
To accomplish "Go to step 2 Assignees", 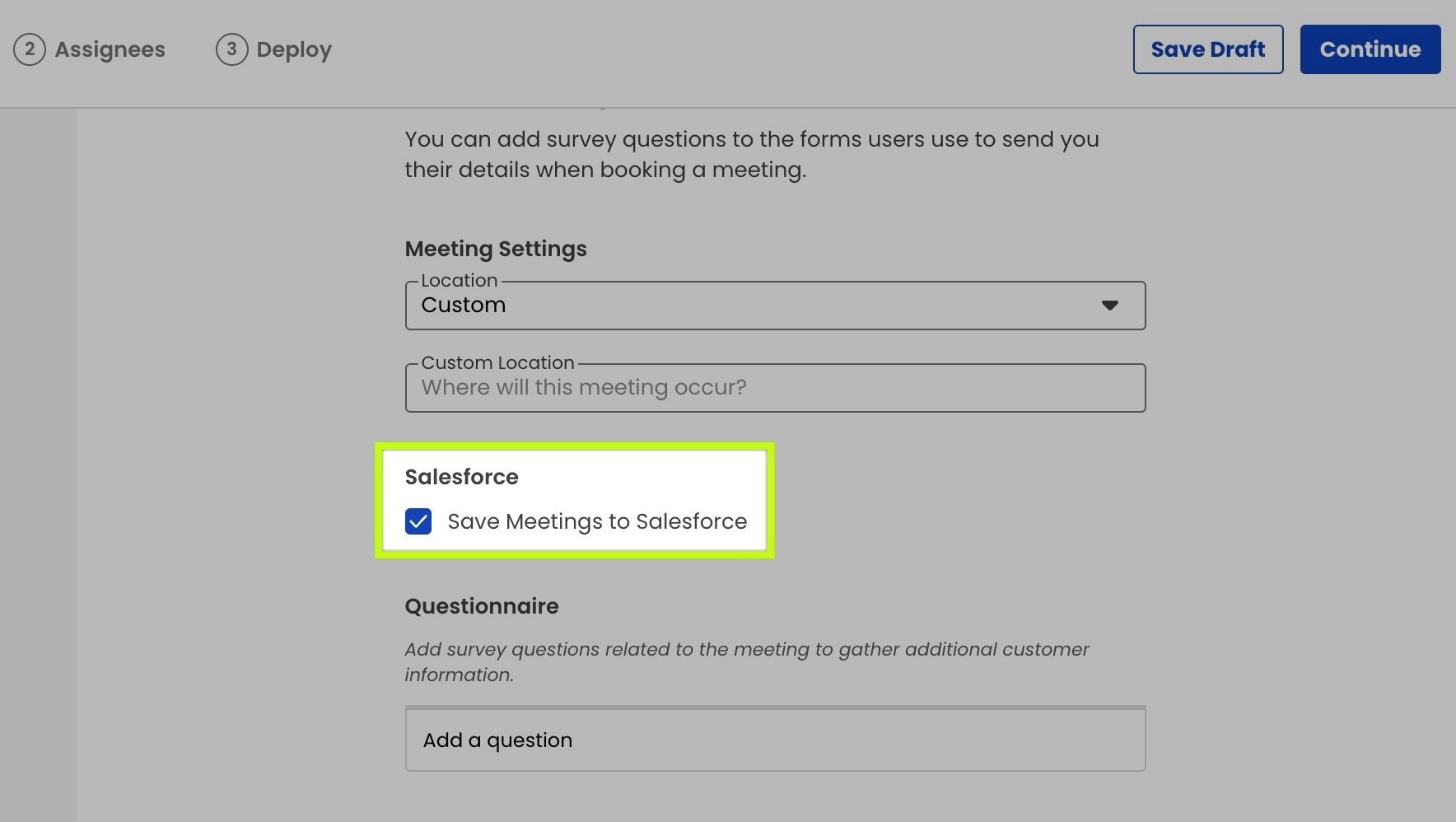I will pyautogui.click(x=90, y=49).
